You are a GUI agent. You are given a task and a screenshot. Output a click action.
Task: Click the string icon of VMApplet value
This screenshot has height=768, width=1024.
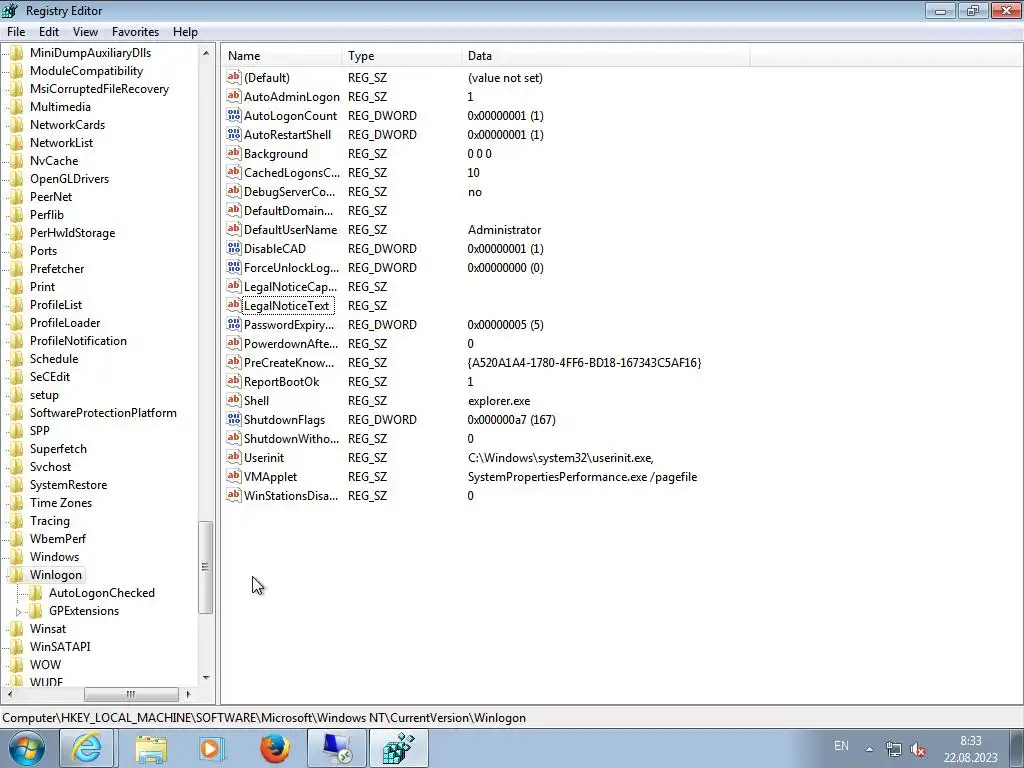(x=234, y=476)
